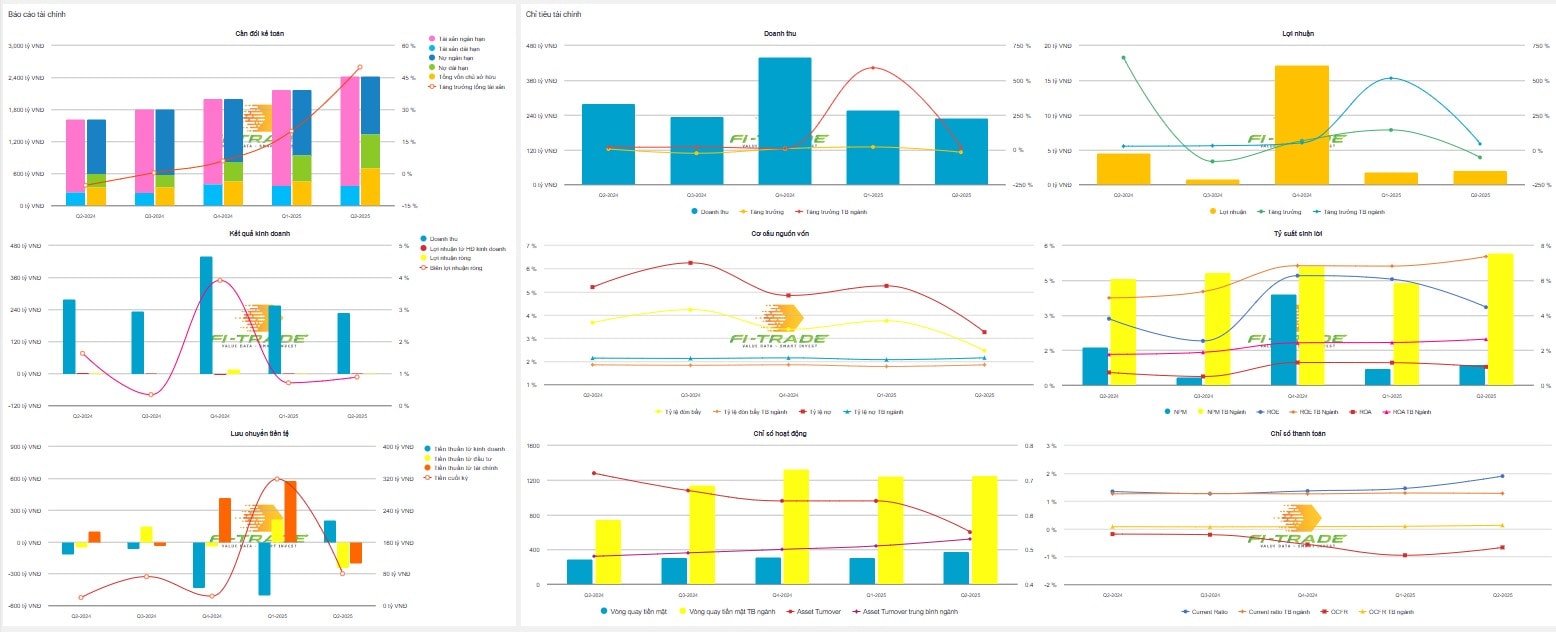This screenshot has width=1556, height=632.
Task: Hide Lợi nhuận từ HĐ kinh doanh series
Action: click(x=464, y=248)
